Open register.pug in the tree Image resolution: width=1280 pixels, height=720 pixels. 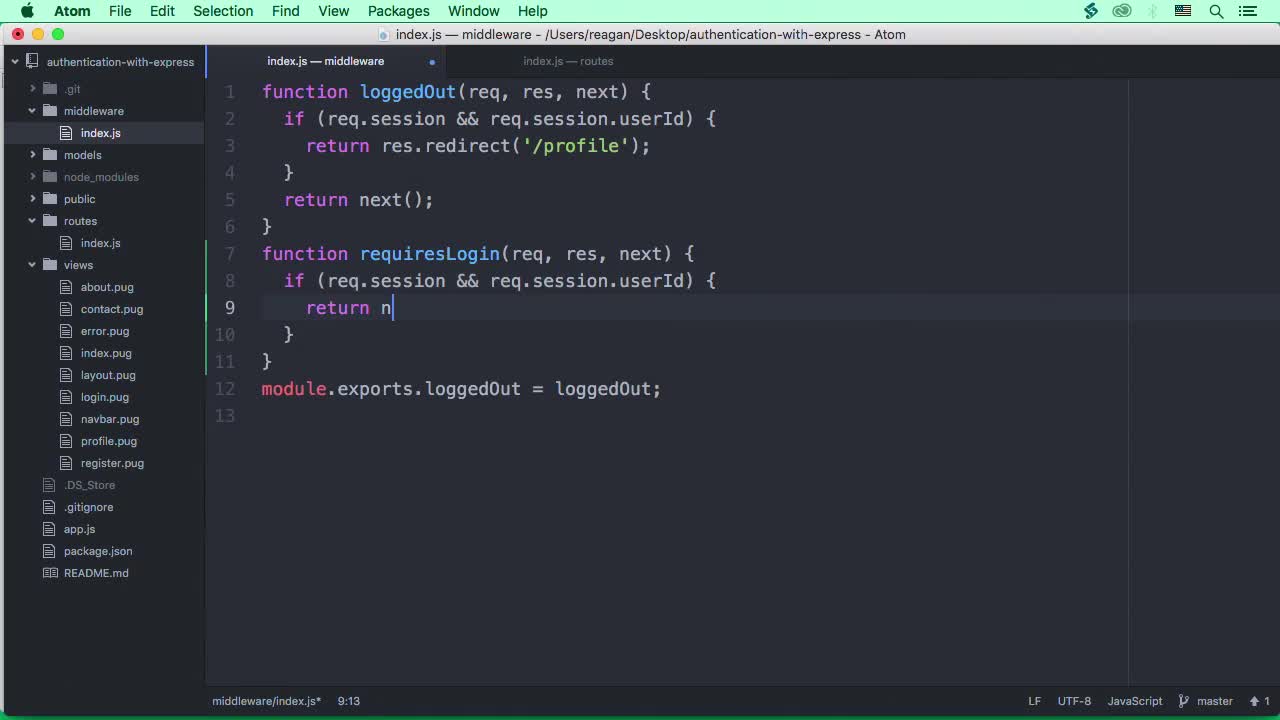click(x=112, y=463)
